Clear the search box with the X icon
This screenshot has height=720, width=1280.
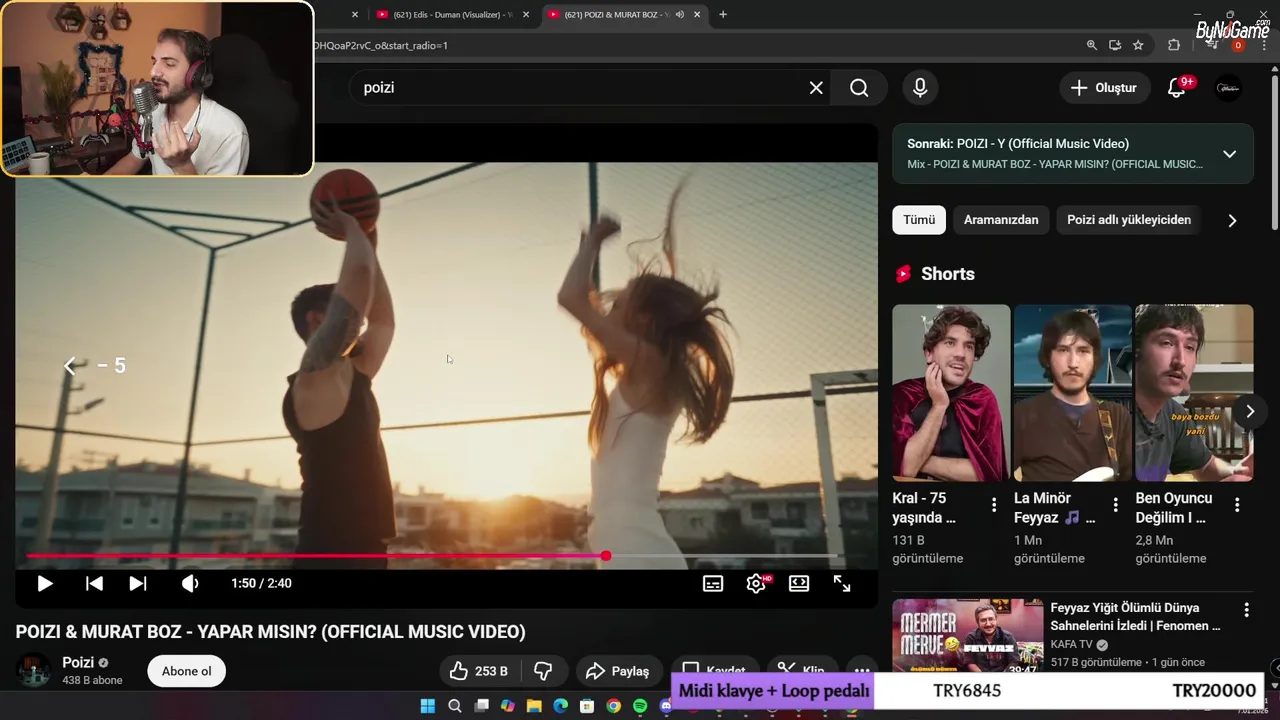(x=816, y=88)
